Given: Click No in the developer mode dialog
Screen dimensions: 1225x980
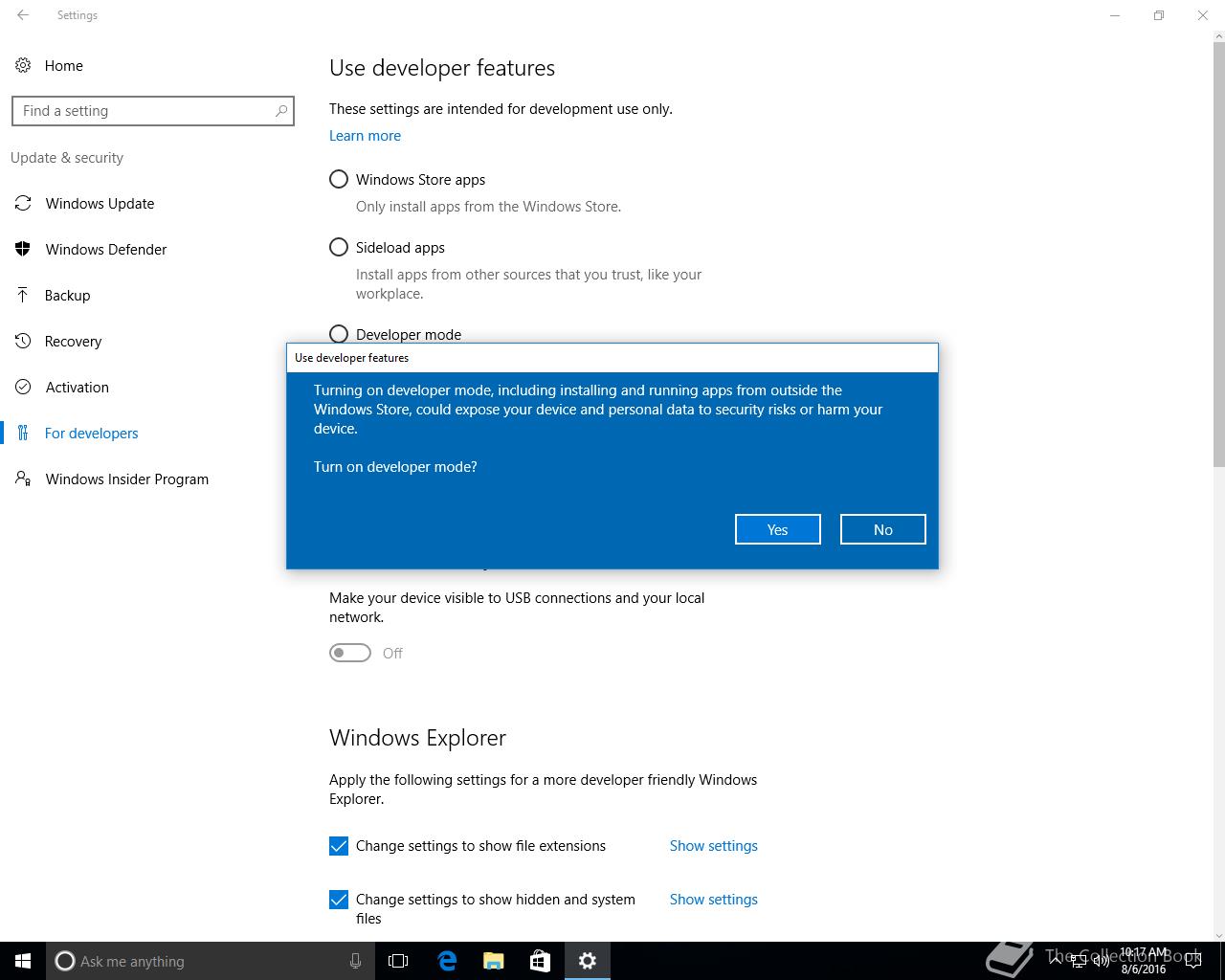Looking at the screenshot, I should point(883,529).
